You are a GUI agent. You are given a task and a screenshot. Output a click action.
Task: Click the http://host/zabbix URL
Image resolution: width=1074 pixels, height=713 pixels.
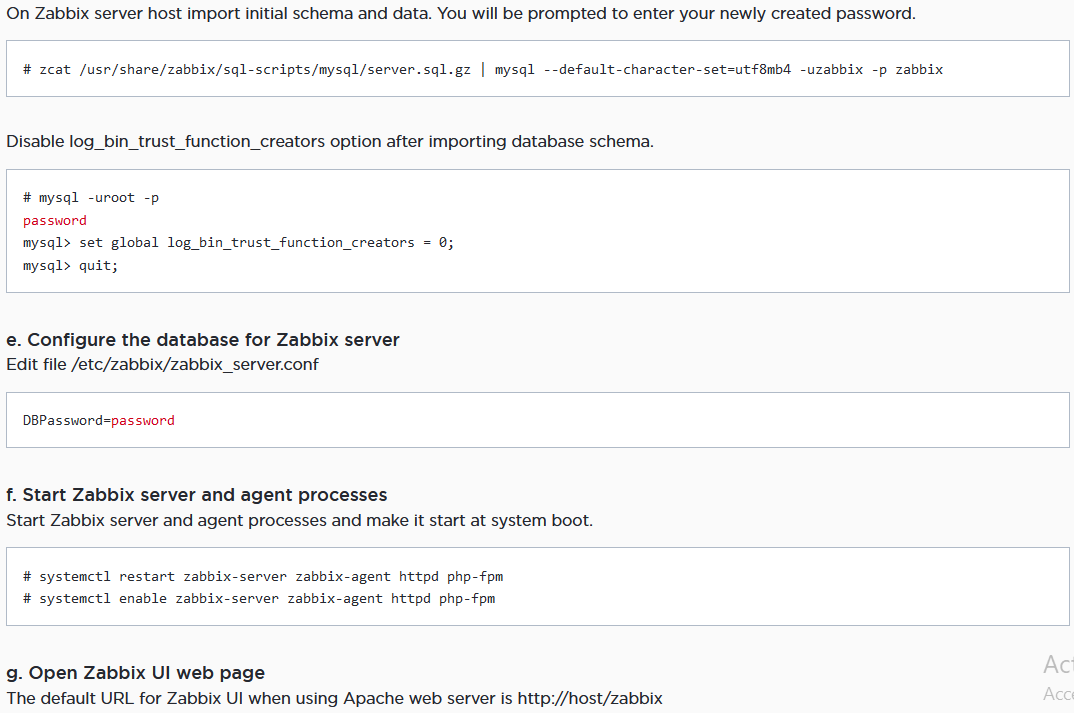[x=590, y=697]
